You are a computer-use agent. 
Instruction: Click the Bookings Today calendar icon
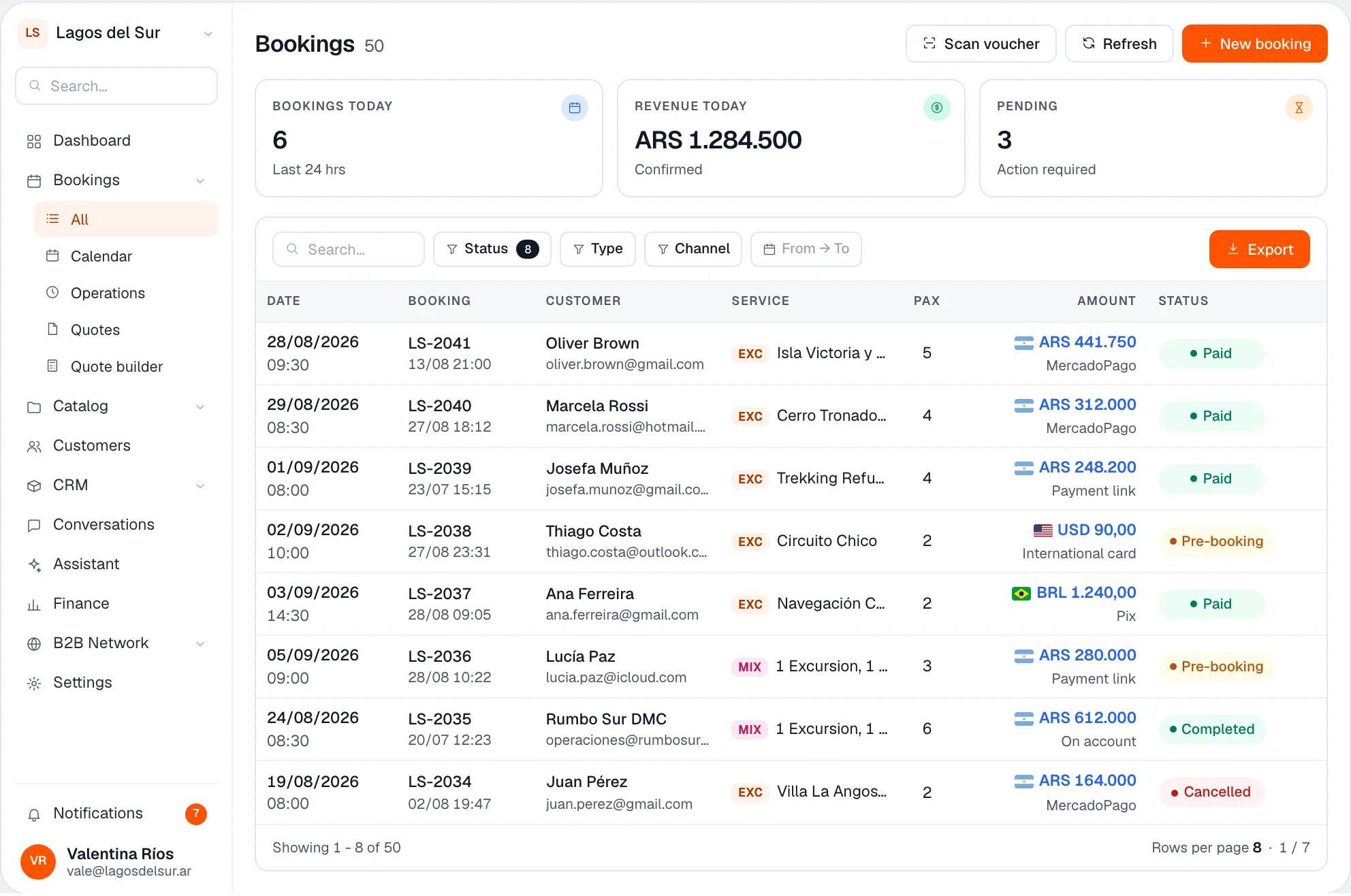point(575,108)
